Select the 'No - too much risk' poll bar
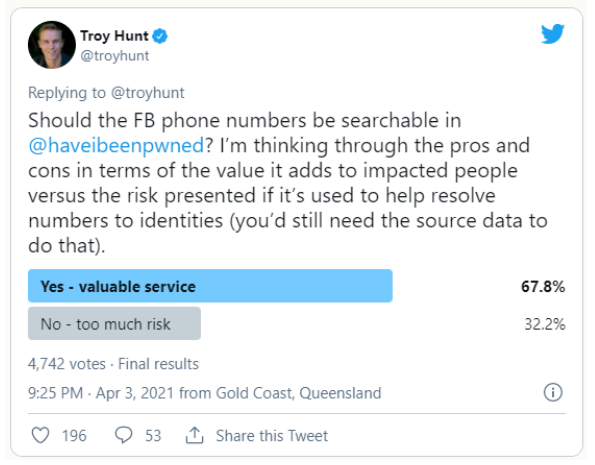This screenshot has height=465, width=595. (x=114, y=323)
